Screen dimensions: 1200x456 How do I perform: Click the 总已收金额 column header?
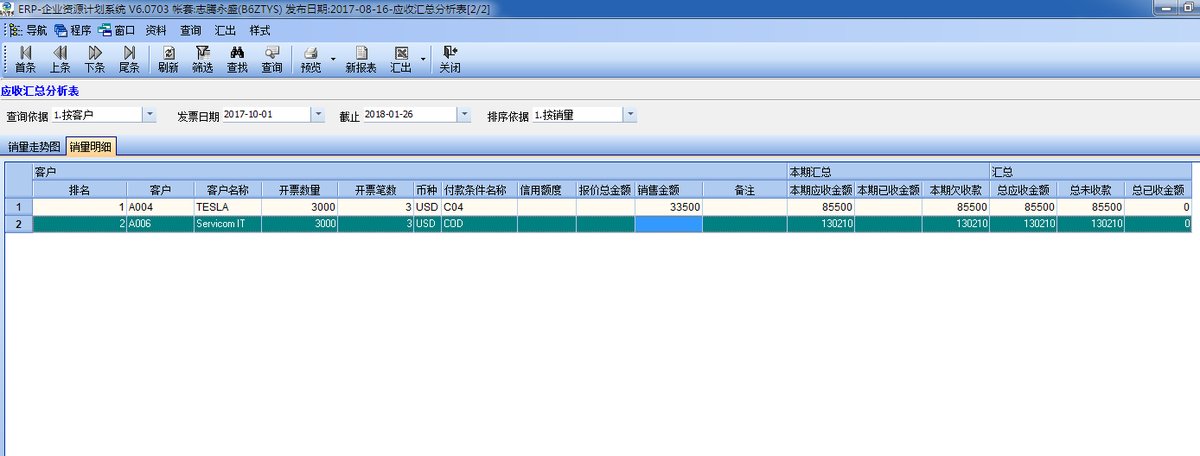coord(1158,189)
